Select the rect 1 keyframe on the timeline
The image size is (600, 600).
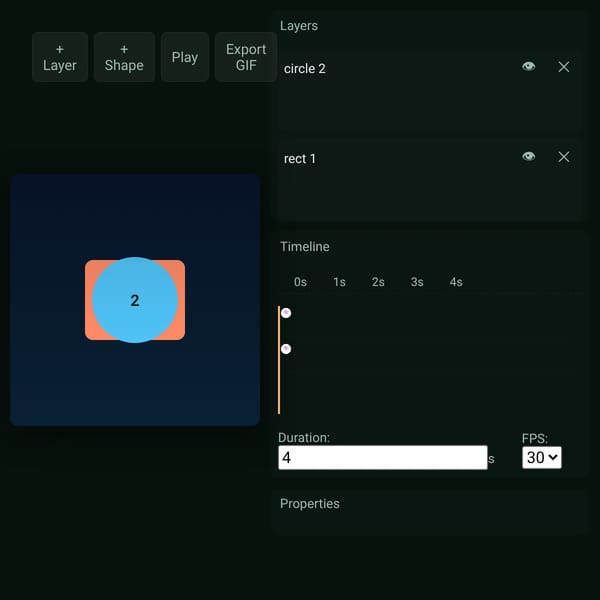click(286, 349)
